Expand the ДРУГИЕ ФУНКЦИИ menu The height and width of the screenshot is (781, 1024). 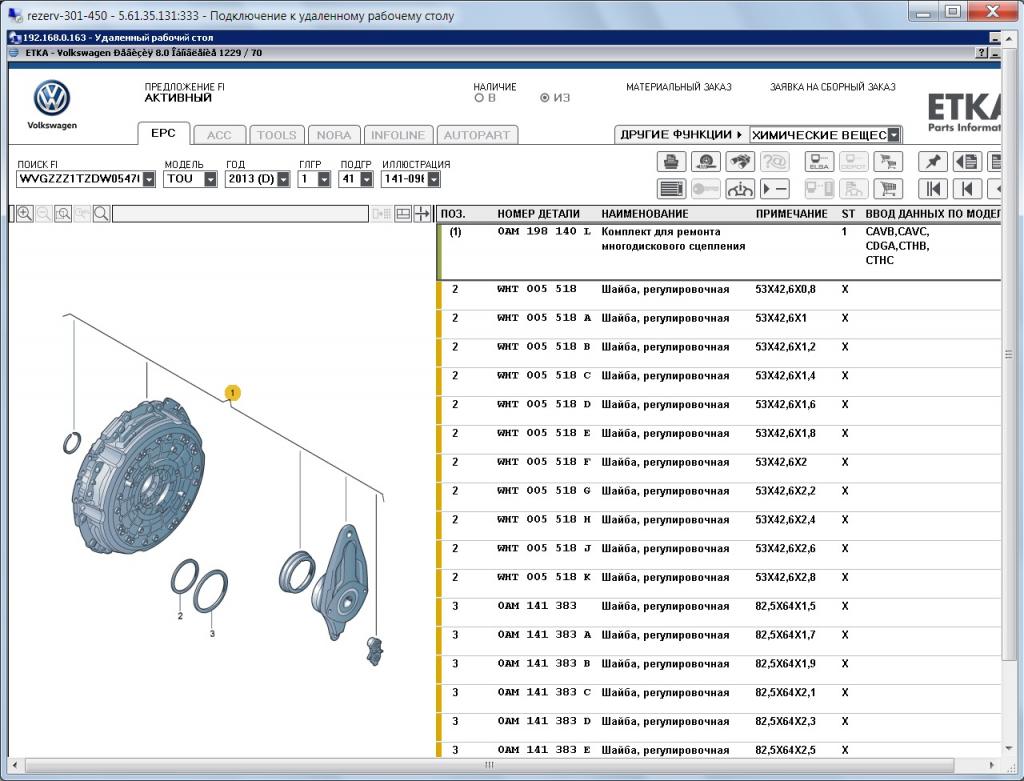click(x=681, y=135)
